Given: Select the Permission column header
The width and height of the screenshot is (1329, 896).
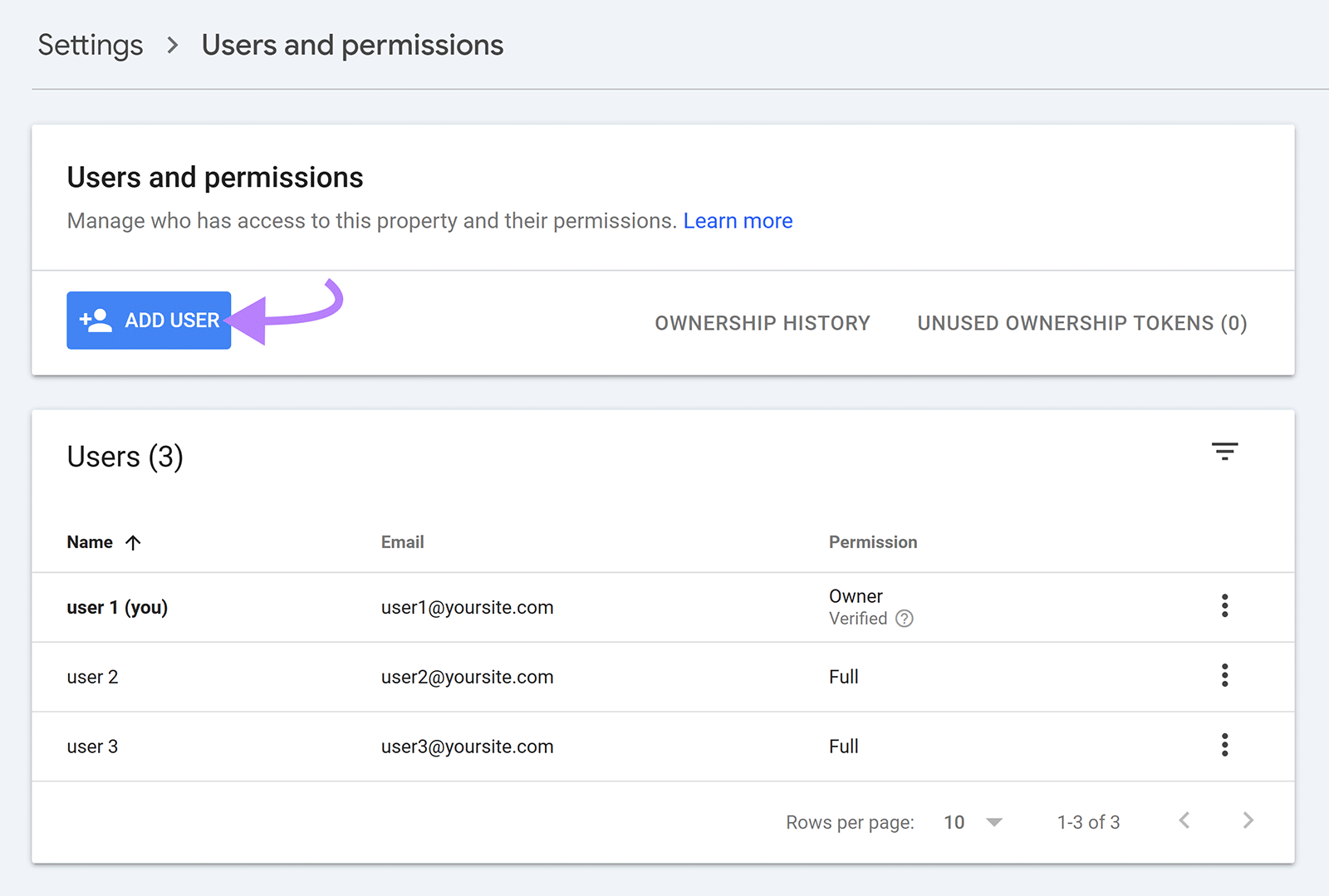Looking at the screenshot, I should point(872,542).
